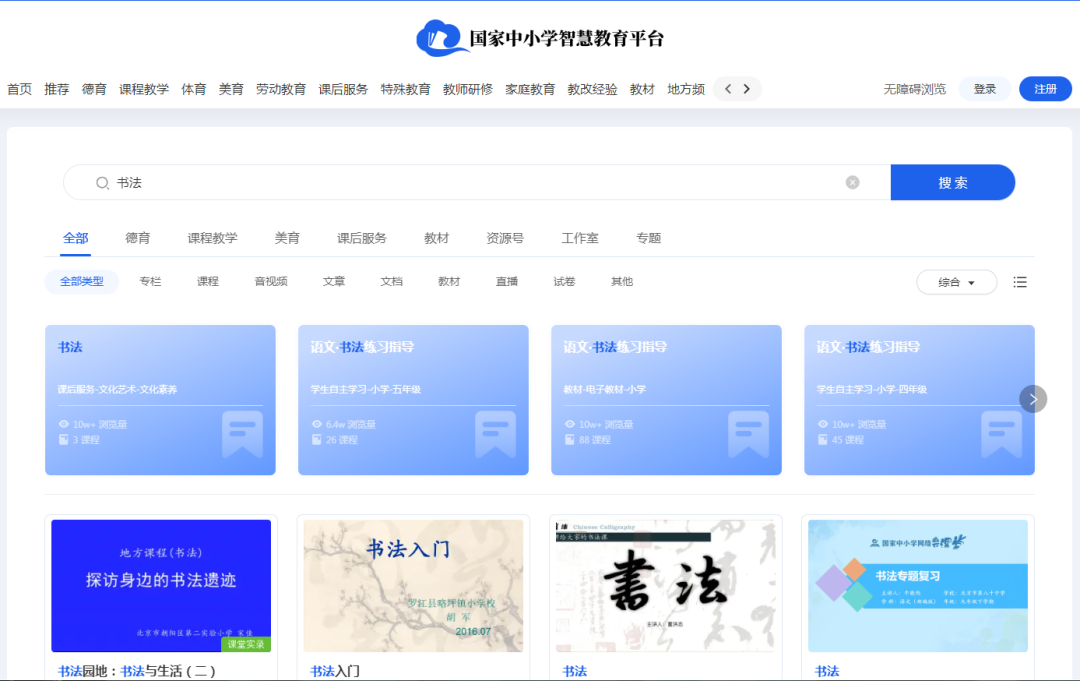
Task: Open the 综合 sort order dropdown
Action: point(956,282)
